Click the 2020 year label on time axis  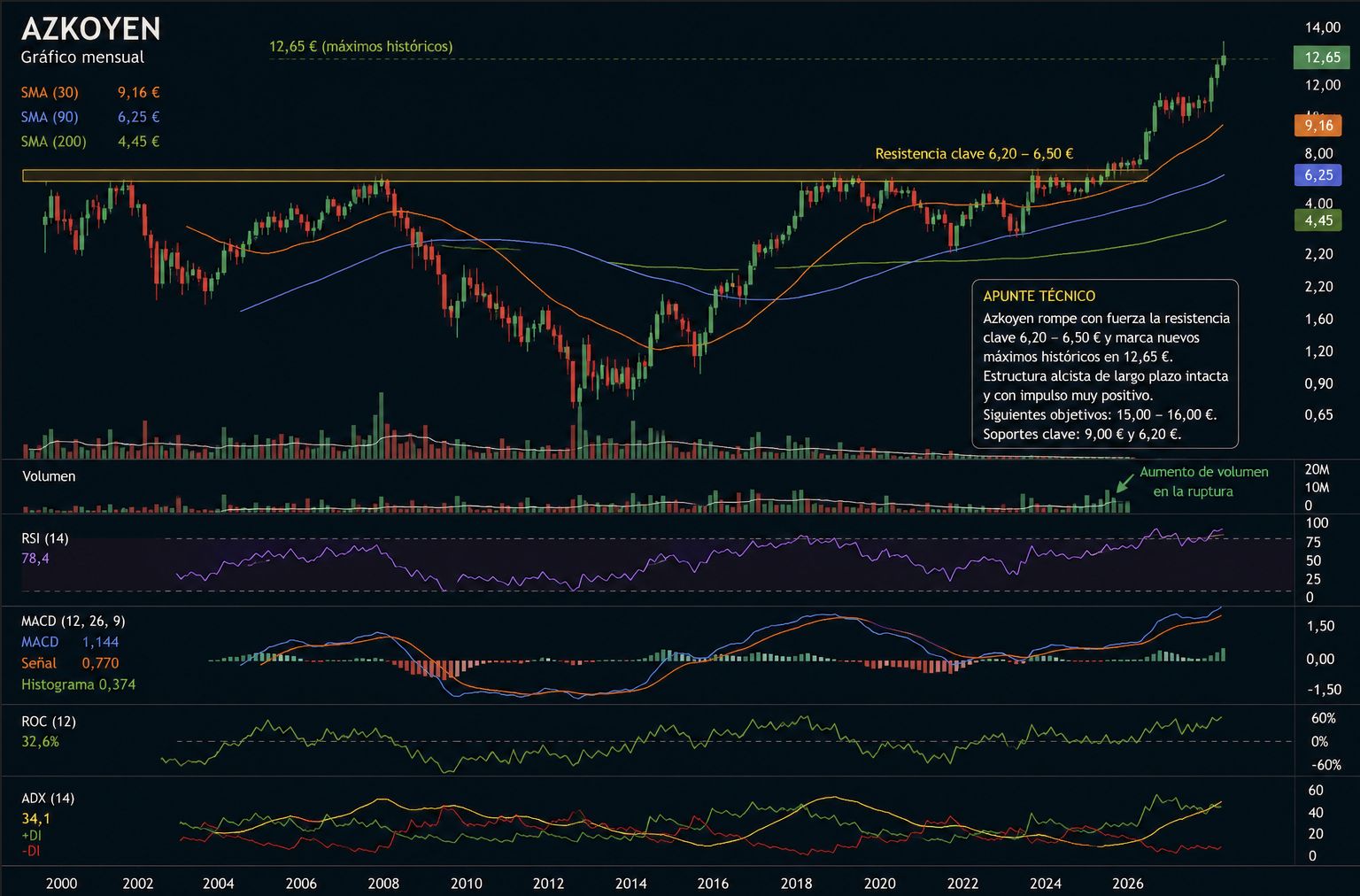coord(879,884)
